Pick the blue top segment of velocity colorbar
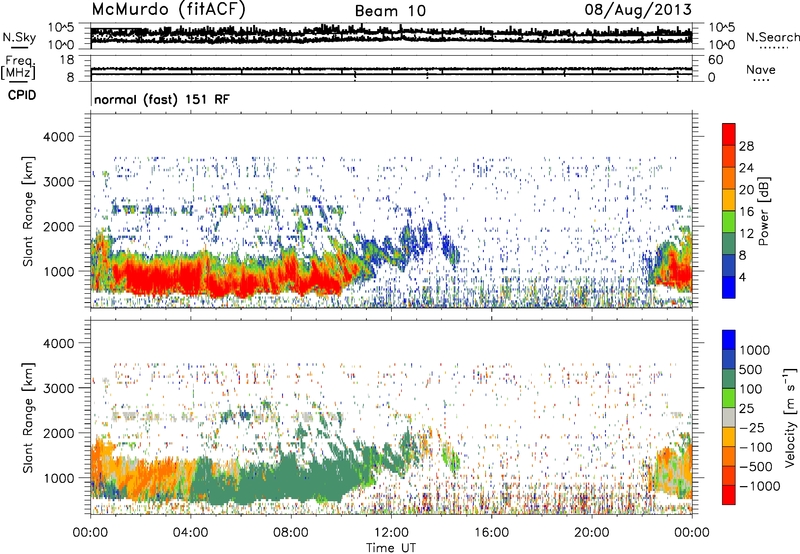The image size is (800, 554). pyautogui.click(x=729, y=340)
